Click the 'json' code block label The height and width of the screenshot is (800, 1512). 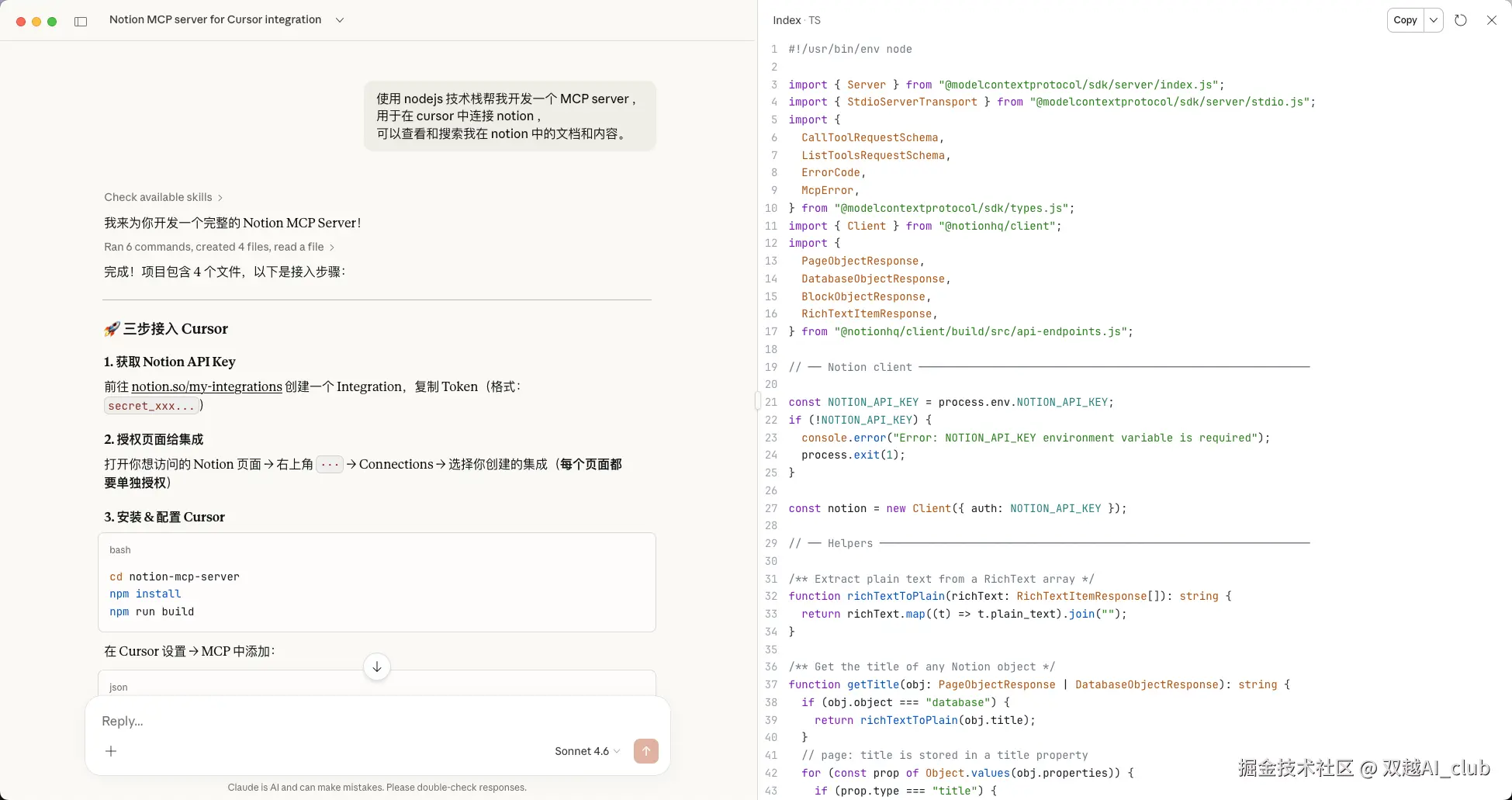[119, 687]
